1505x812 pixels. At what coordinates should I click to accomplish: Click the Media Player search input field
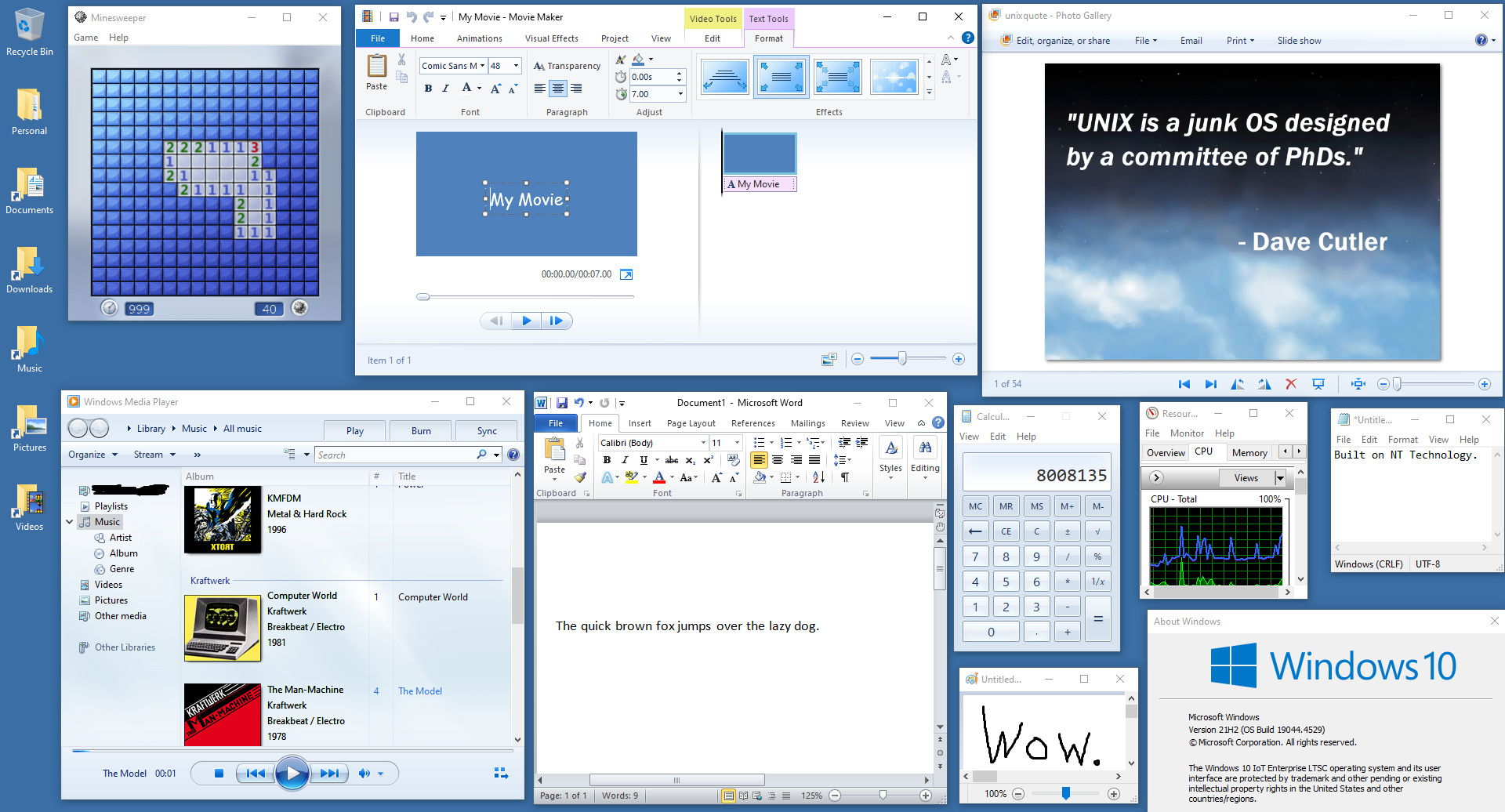click(395, 455)
